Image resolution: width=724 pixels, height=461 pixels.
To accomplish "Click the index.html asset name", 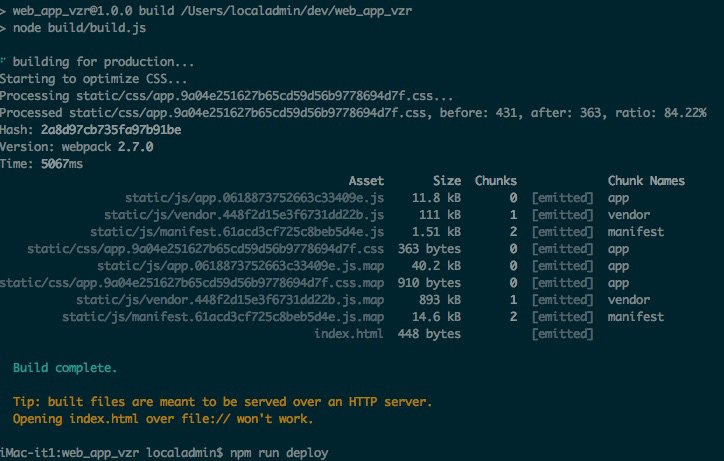I will [x=348, y=334].
